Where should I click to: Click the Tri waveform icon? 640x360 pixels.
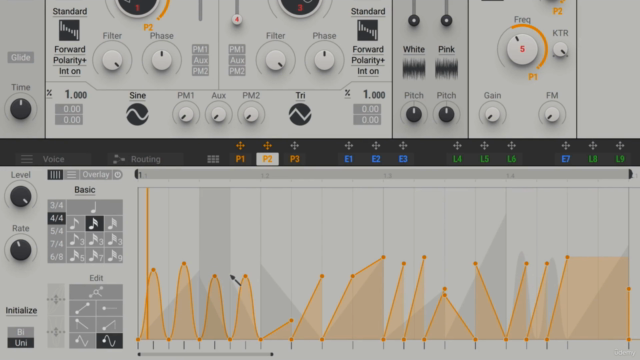click(x=300, y=114)
